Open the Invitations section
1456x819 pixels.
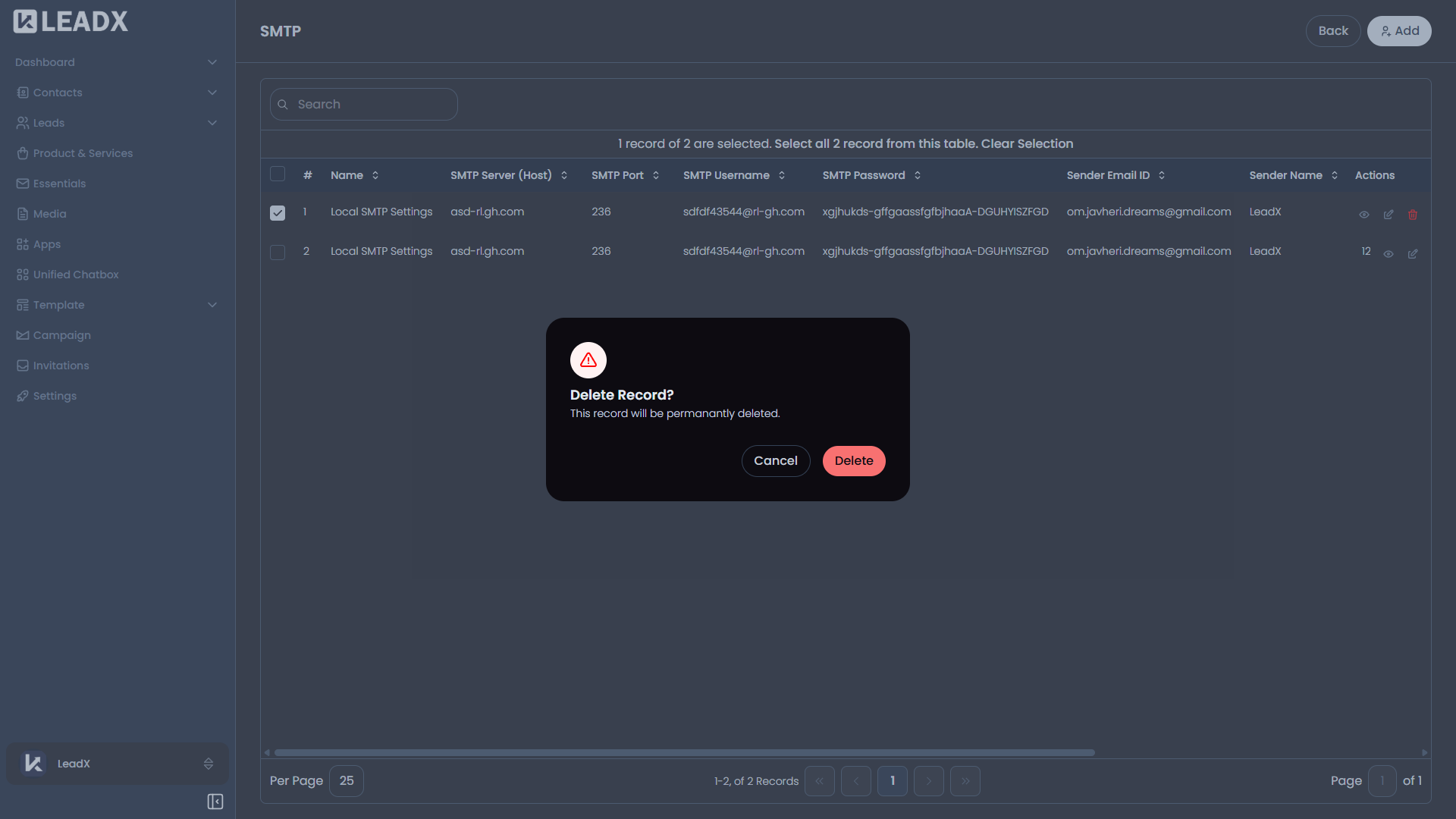(x=61, y=366)
